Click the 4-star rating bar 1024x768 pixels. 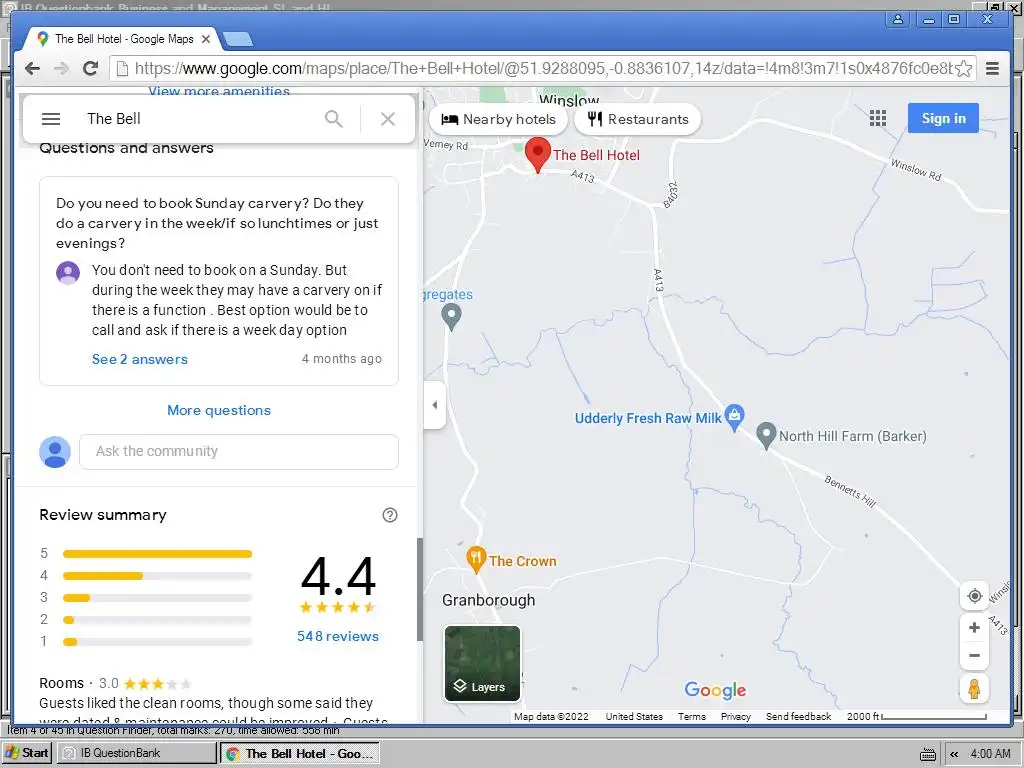tap(157, 576)
